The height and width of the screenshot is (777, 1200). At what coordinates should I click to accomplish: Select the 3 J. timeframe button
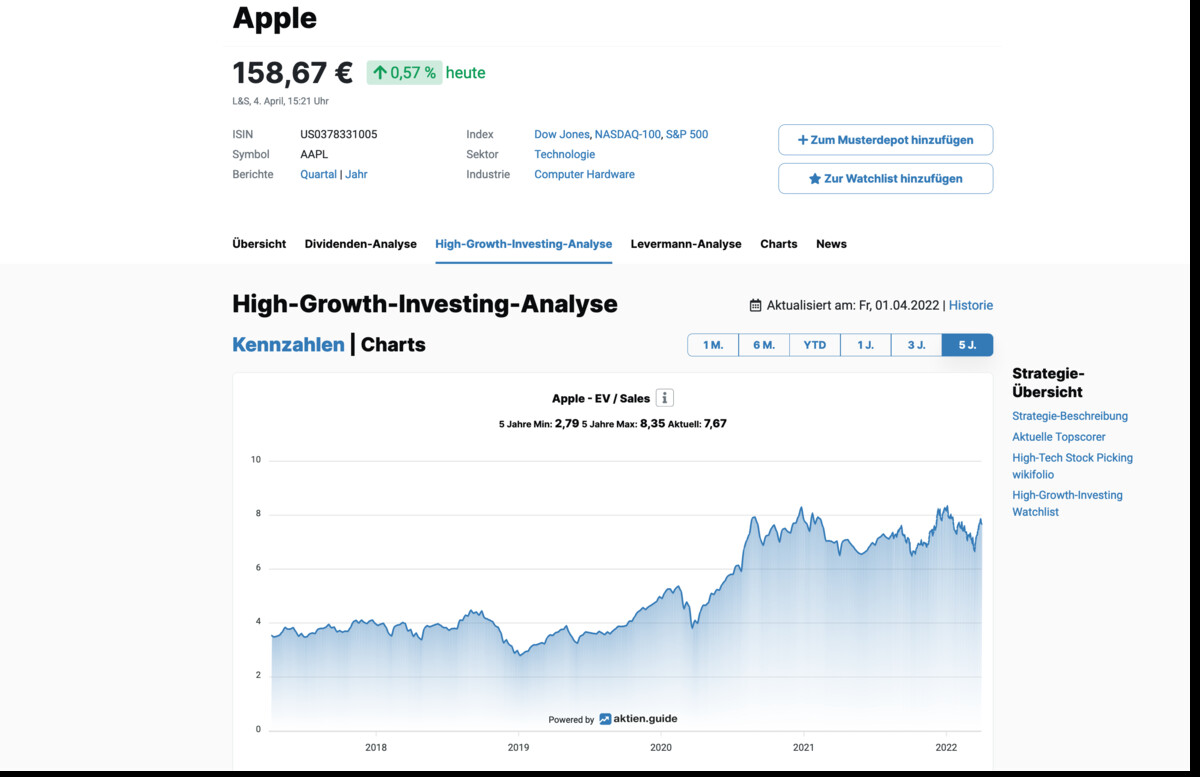coord(916,344)
